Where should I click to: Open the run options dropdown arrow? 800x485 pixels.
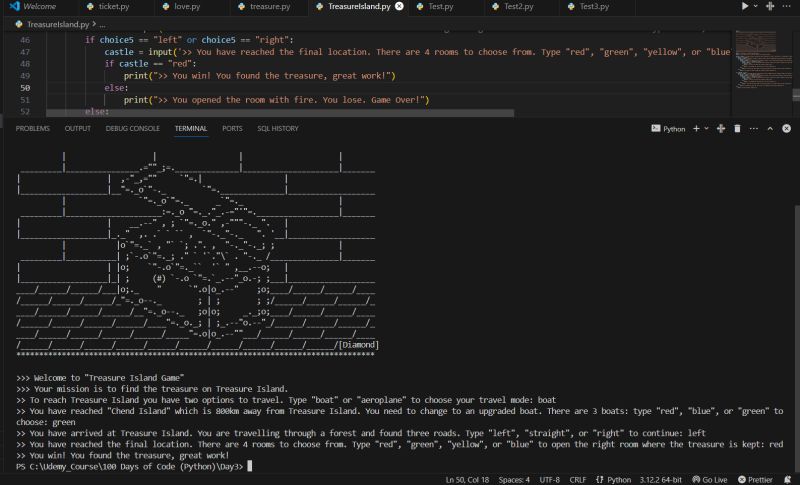point(757,6)
